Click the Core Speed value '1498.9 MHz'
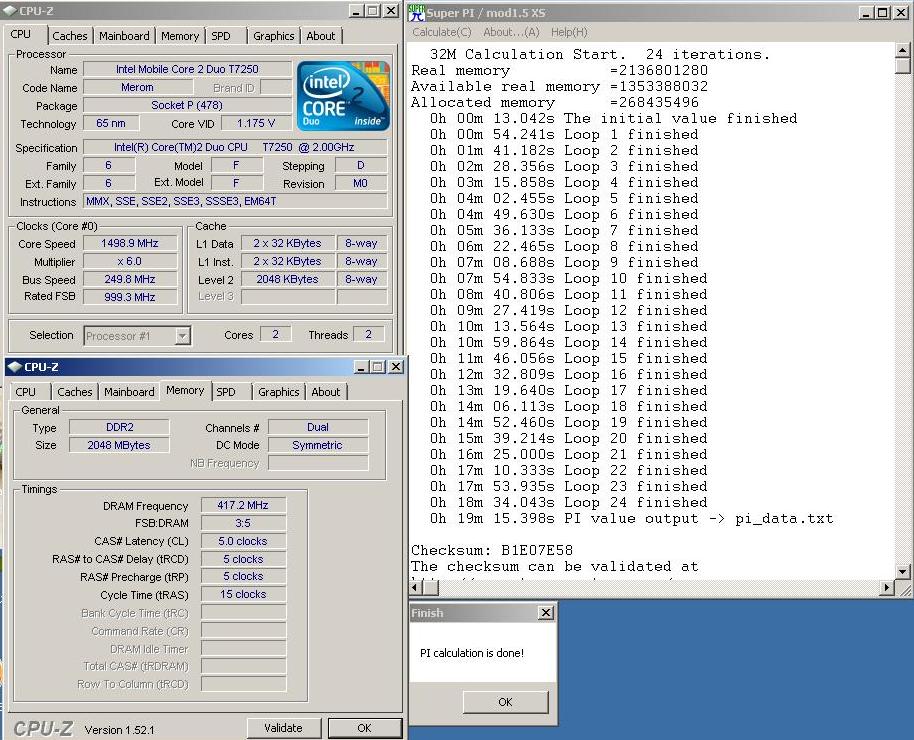Image resolution: width=914 pixels, height=740 pixels. (x=129, y=243)
